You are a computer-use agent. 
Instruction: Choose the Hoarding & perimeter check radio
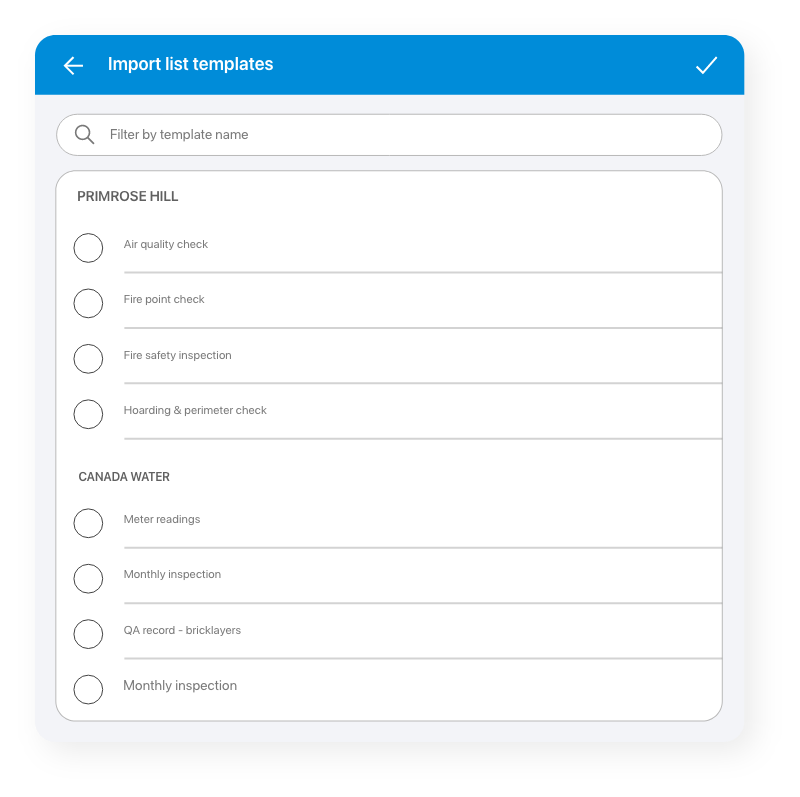click(x=88, y=414)
